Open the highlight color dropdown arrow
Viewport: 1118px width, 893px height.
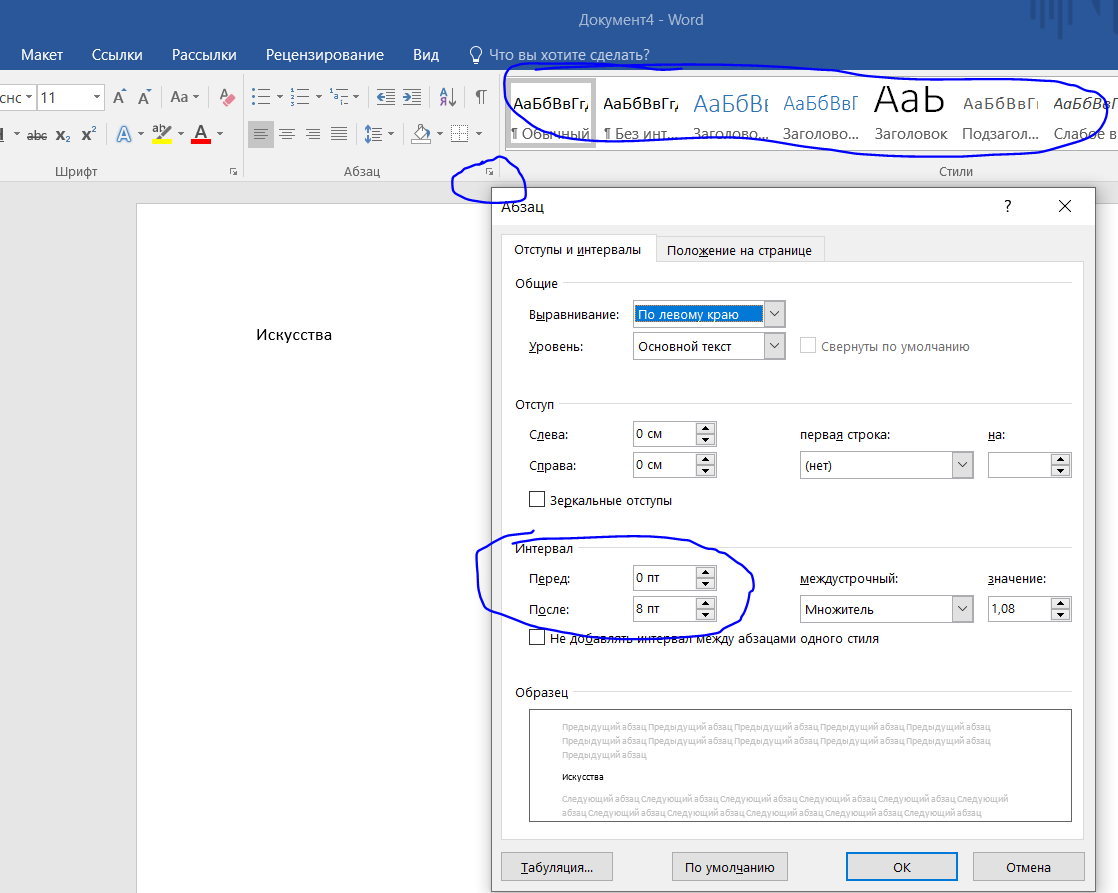(180, 134)
